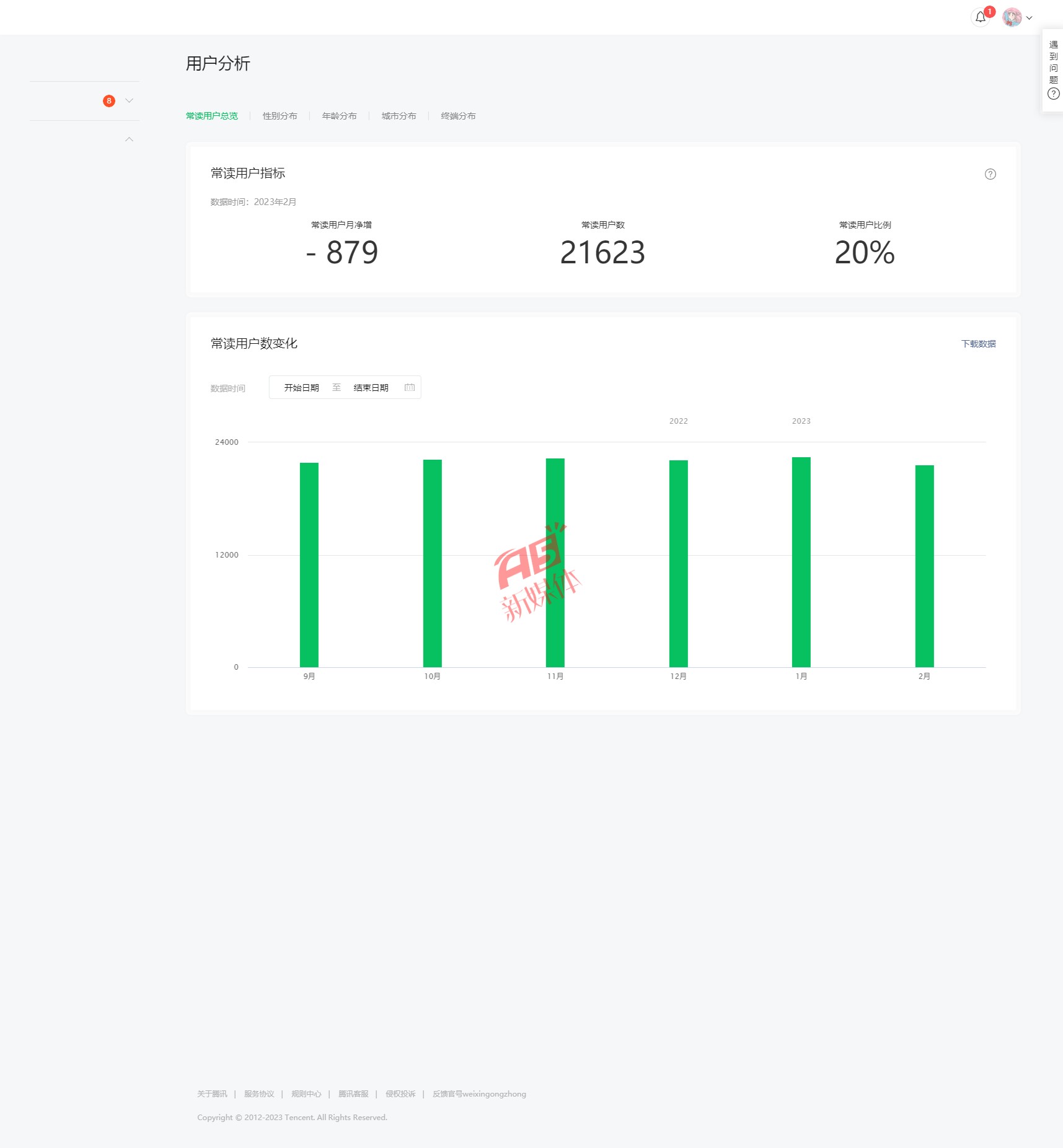Open the 城市分布 tab
Screen dimensions: 1063x1148
(x=399, y=116)
